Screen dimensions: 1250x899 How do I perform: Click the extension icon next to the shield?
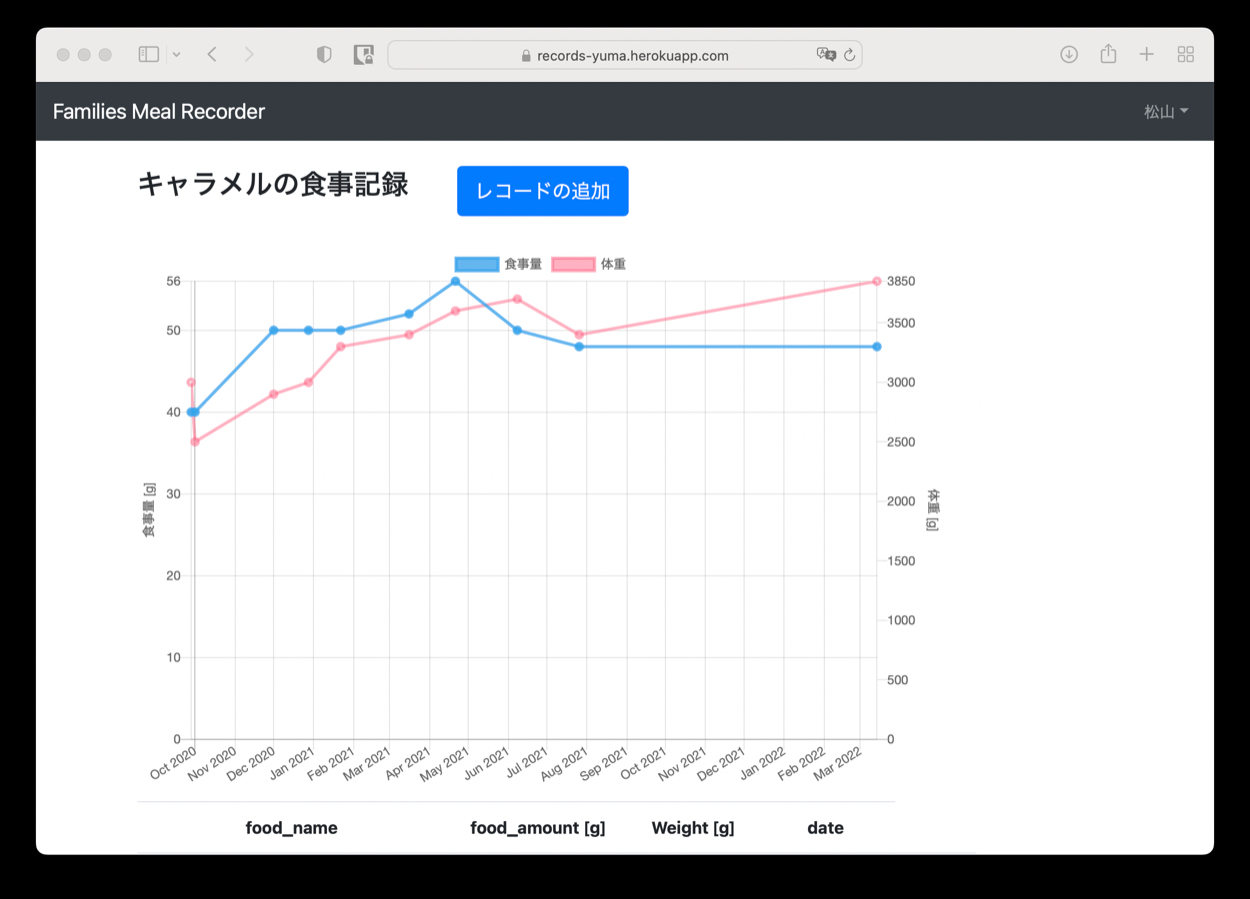click(364, 55)
